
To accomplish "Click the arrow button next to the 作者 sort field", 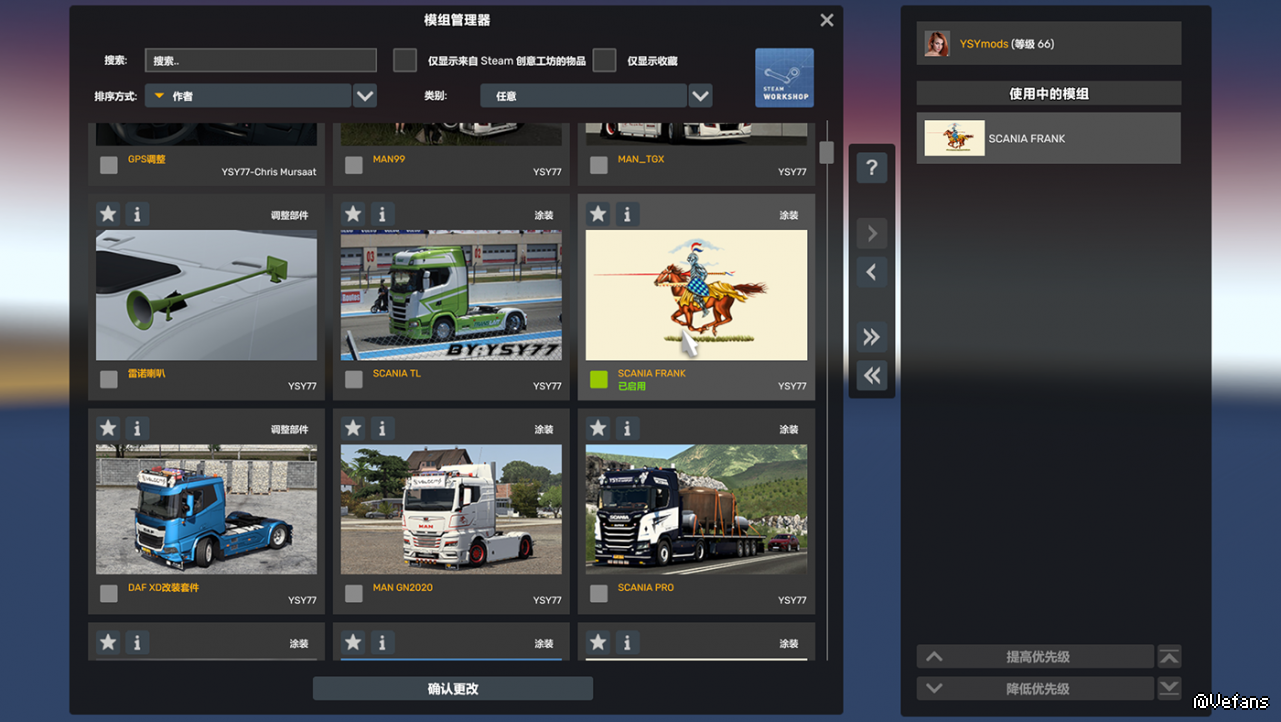I will pos(365,96).
